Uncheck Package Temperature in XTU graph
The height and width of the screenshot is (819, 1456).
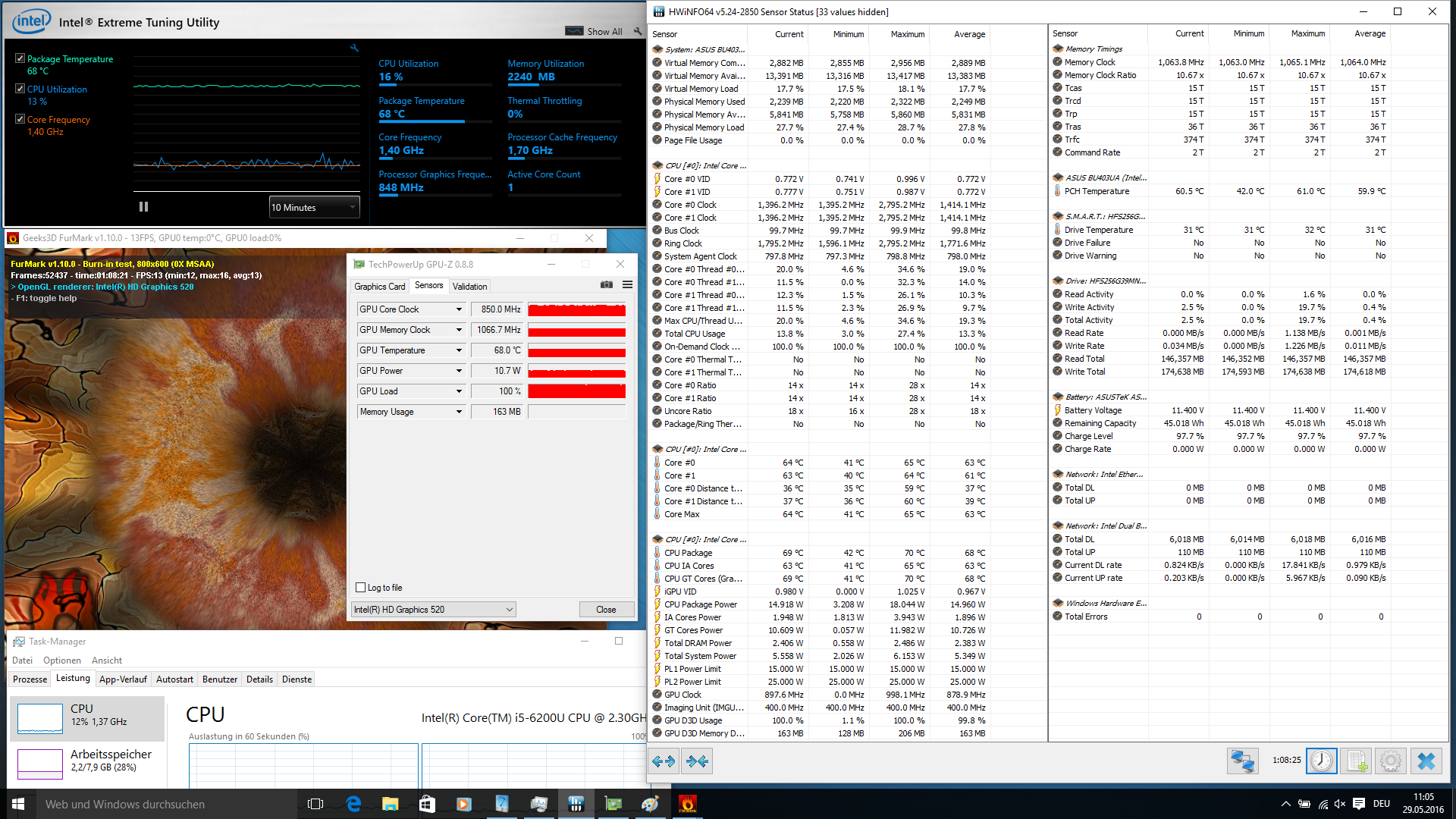tap(20, 58)
